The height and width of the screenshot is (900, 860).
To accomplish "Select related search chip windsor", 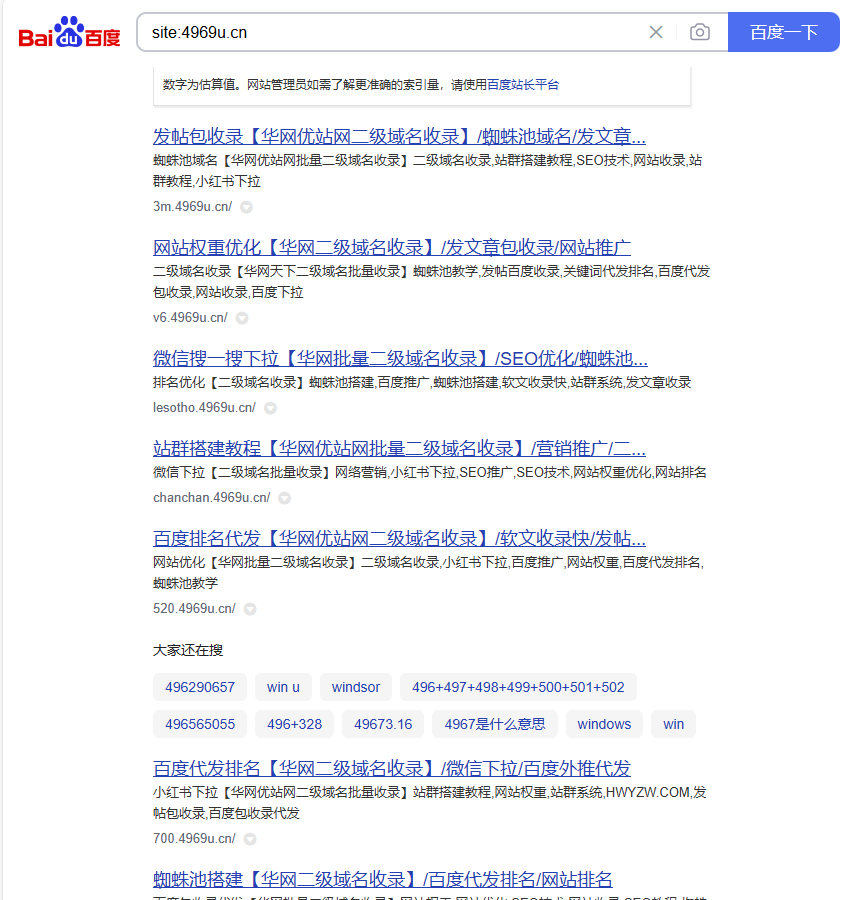I will tap(356, 687).
